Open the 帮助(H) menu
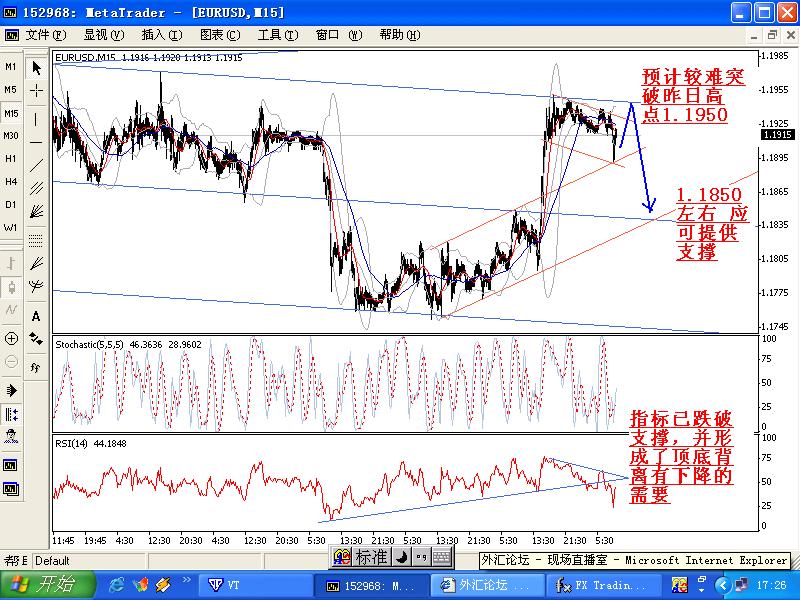This screenshot has width=800, height=600. pos(400,35)
